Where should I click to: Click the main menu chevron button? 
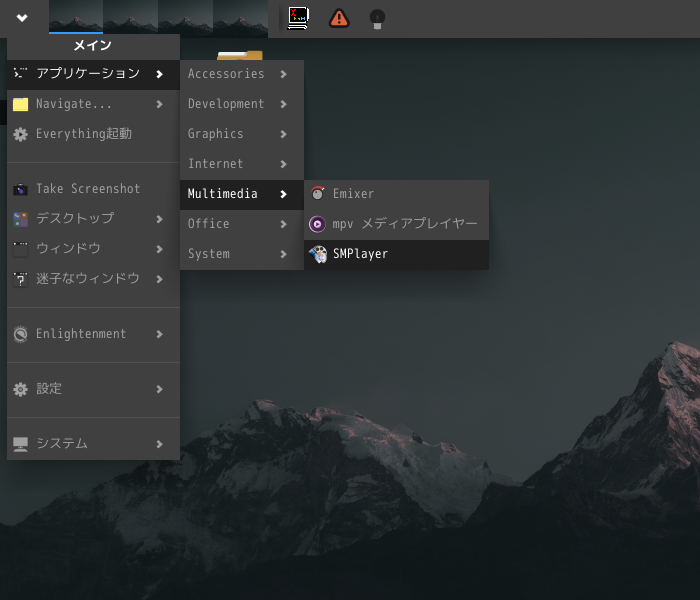pos(22,18)
